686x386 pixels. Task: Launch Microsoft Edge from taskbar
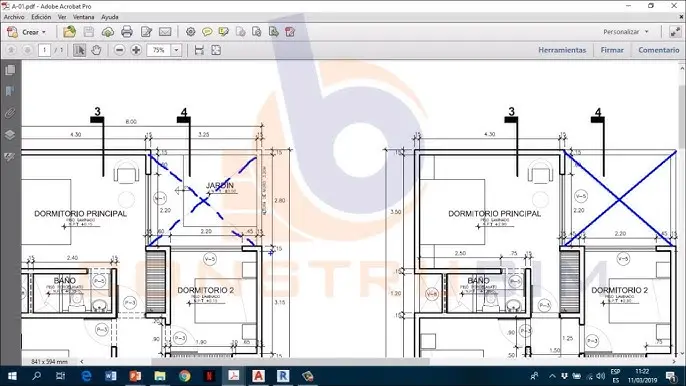86,376
